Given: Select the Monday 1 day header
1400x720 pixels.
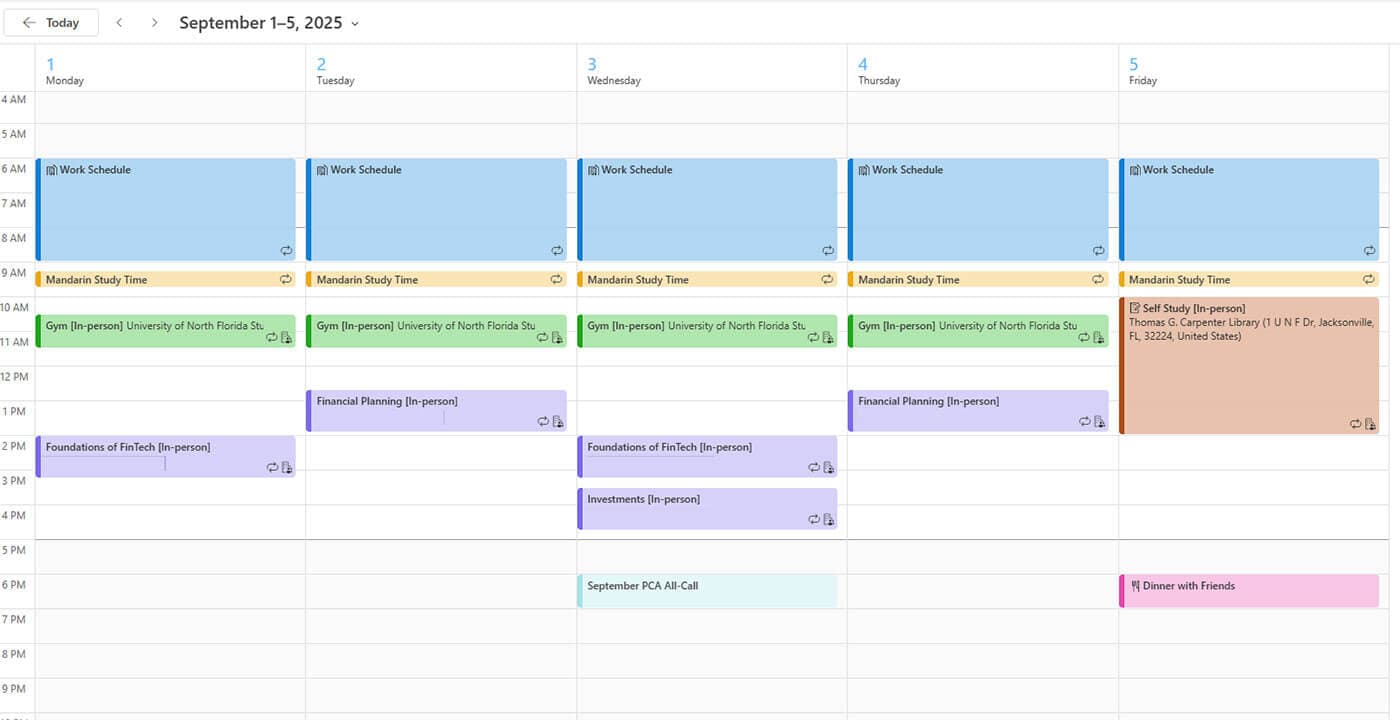Looking at the screenshot, I should click(64, 71).
